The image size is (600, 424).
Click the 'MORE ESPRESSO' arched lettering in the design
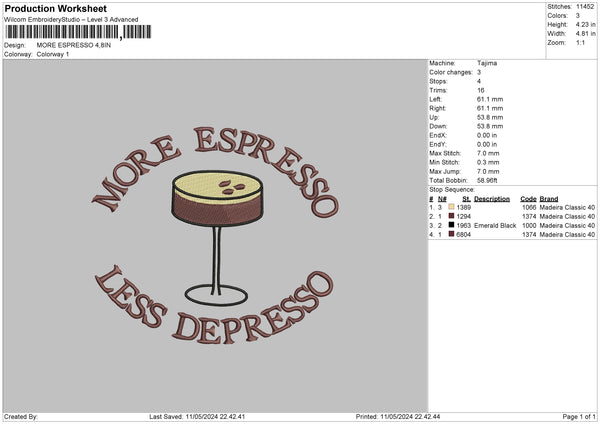coord(215,171)
